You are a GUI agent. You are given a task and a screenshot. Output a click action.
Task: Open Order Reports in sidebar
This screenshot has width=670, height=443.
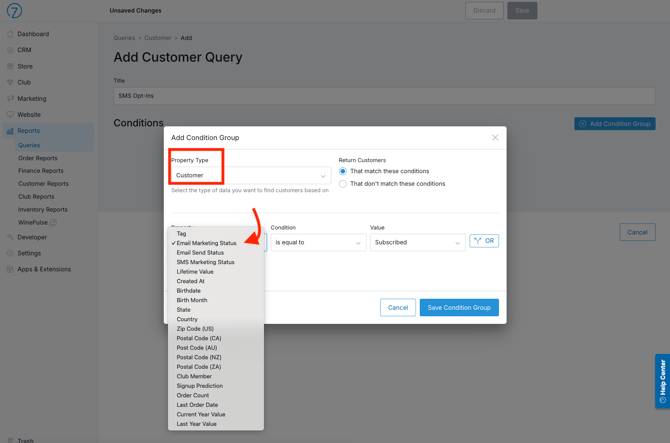coord(38,158)
